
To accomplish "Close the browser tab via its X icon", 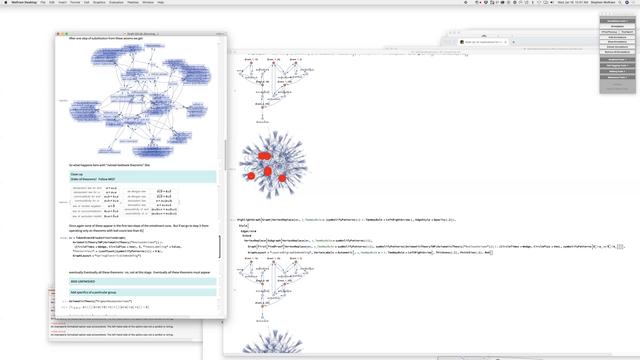I will pos(505,42).
